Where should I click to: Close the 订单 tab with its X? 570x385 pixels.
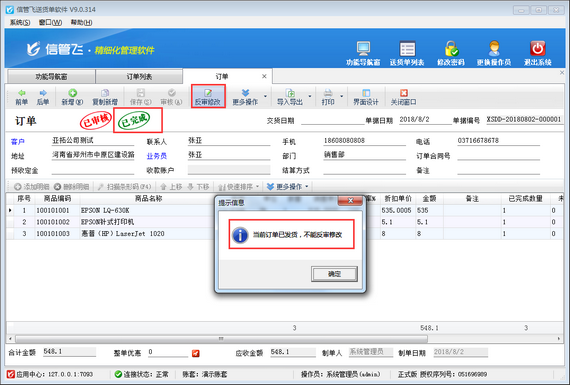[x=264, y=76]
